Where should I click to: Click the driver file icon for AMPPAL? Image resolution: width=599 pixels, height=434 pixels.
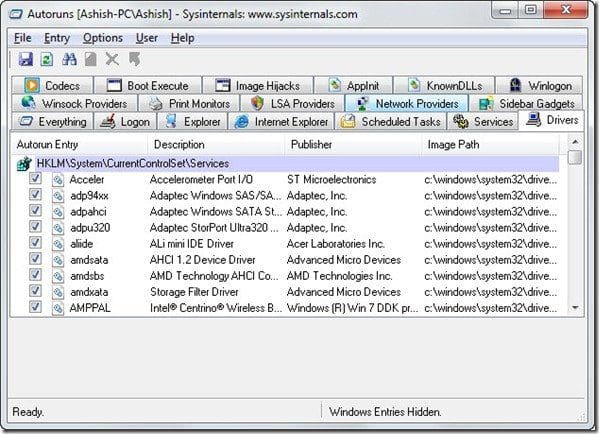58,308
